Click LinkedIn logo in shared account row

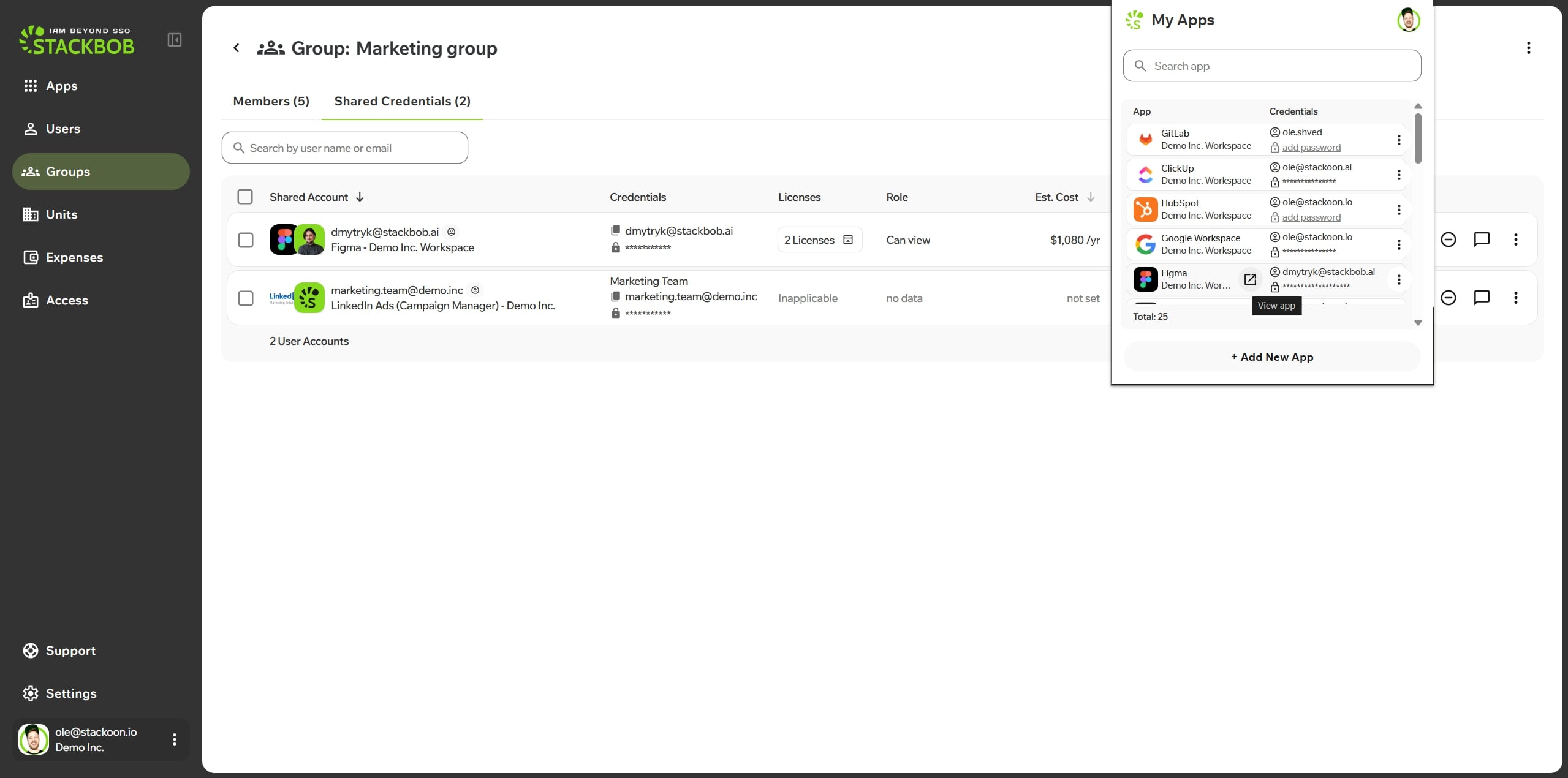click(281, 298)
